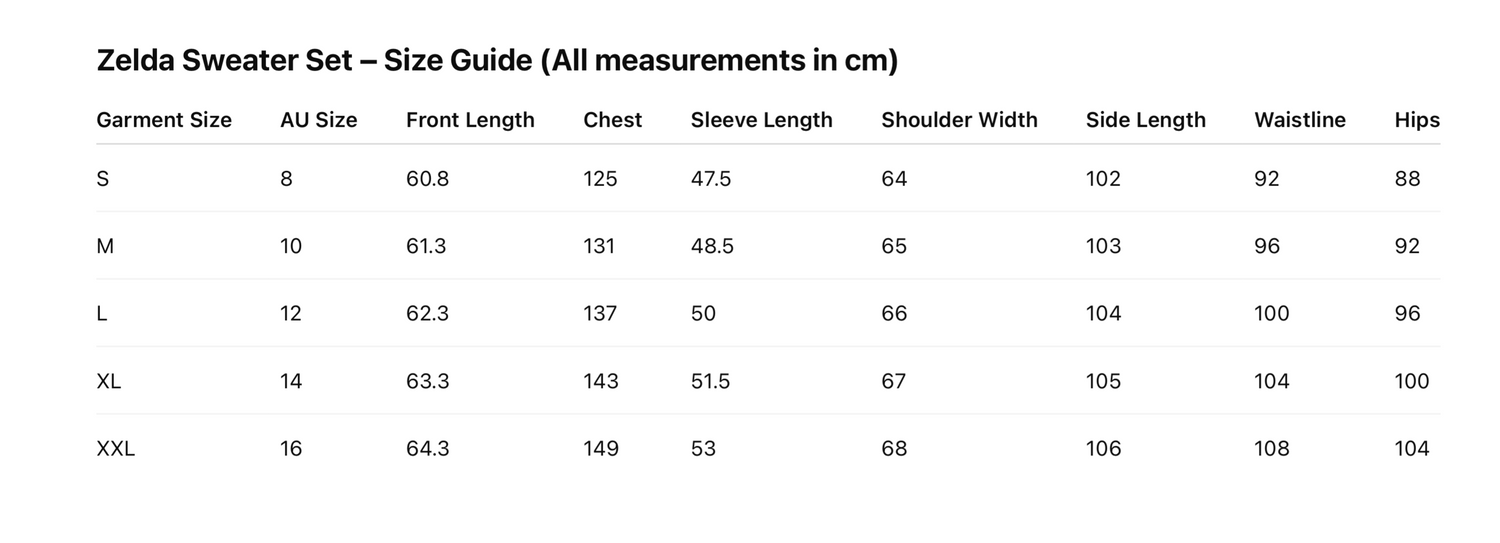Click the XXL garment size cell
This screenshot has height=543, width=1500.
tap(115, 449)
